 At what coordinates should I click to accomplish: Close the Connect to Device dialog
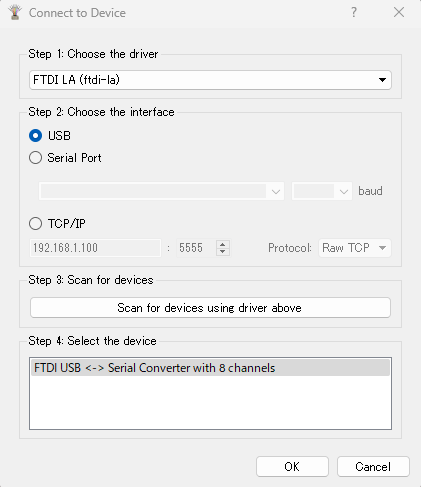click(x=399, y=12)
